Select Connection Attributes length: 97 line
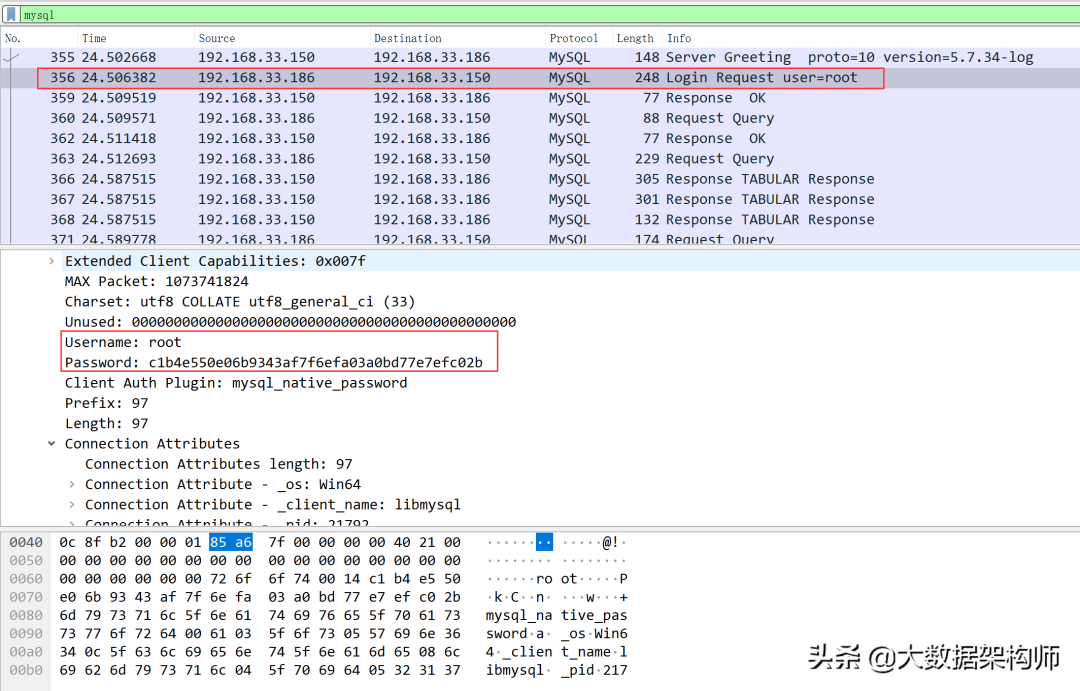 (218, 464)
